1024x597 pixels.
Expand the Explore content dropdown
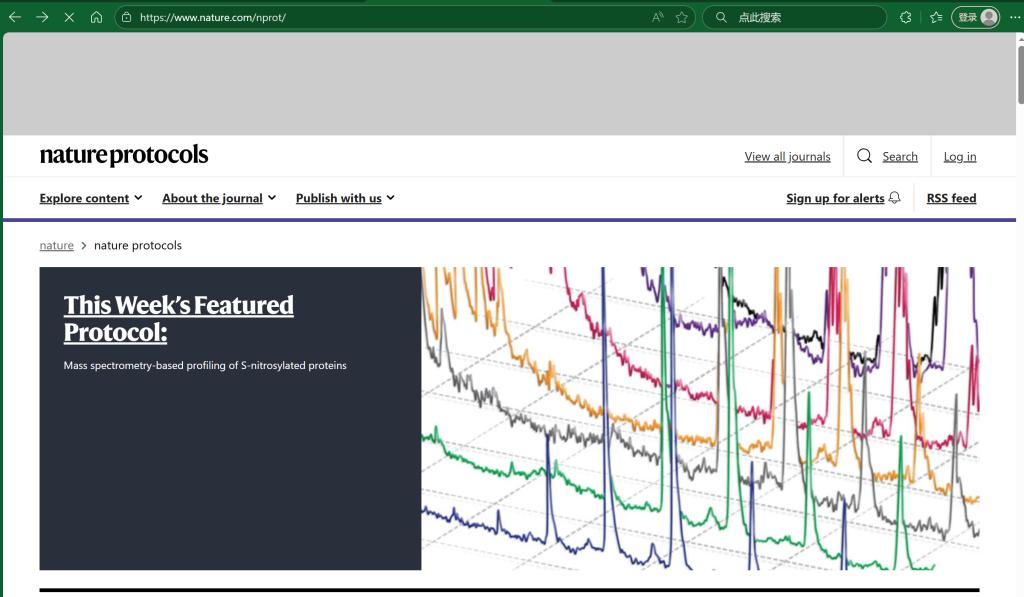pos(91,198)
